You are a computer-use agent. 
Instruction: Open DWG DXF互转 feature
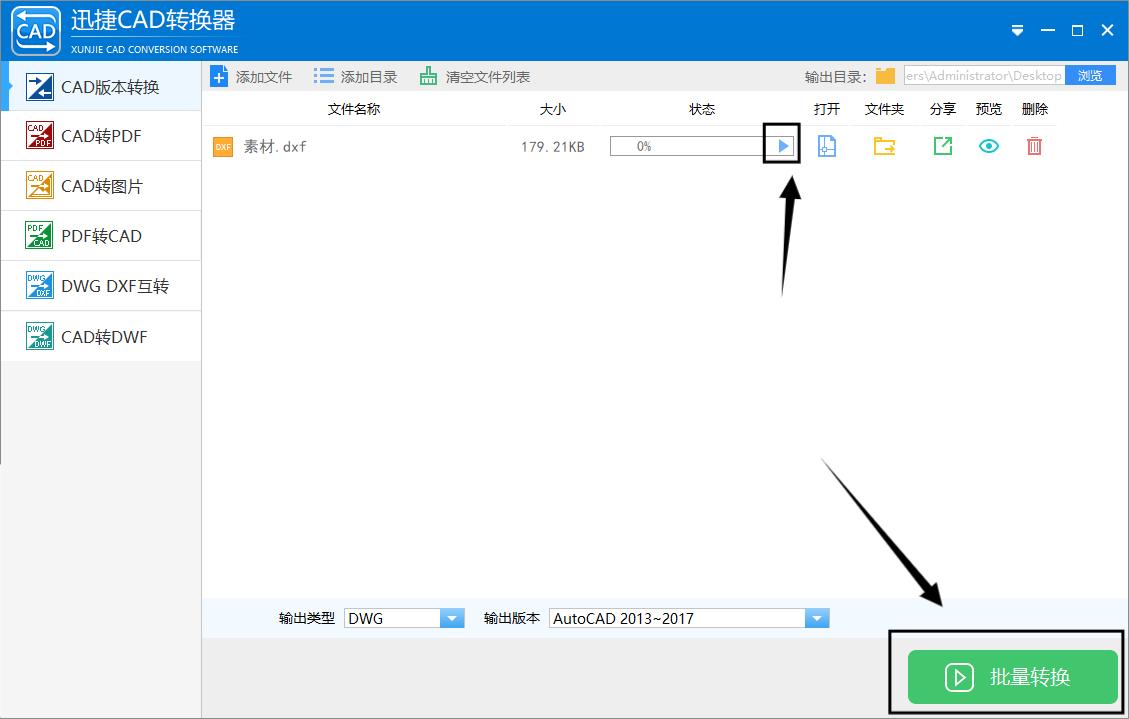pyautogui.click(x=100, y=285)
